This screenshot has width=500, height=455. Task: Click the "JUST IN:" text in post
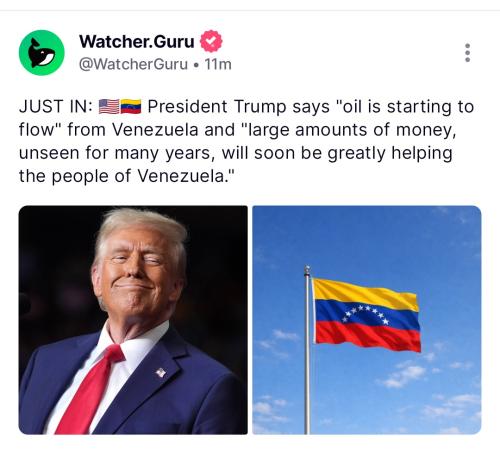(56, 107)
